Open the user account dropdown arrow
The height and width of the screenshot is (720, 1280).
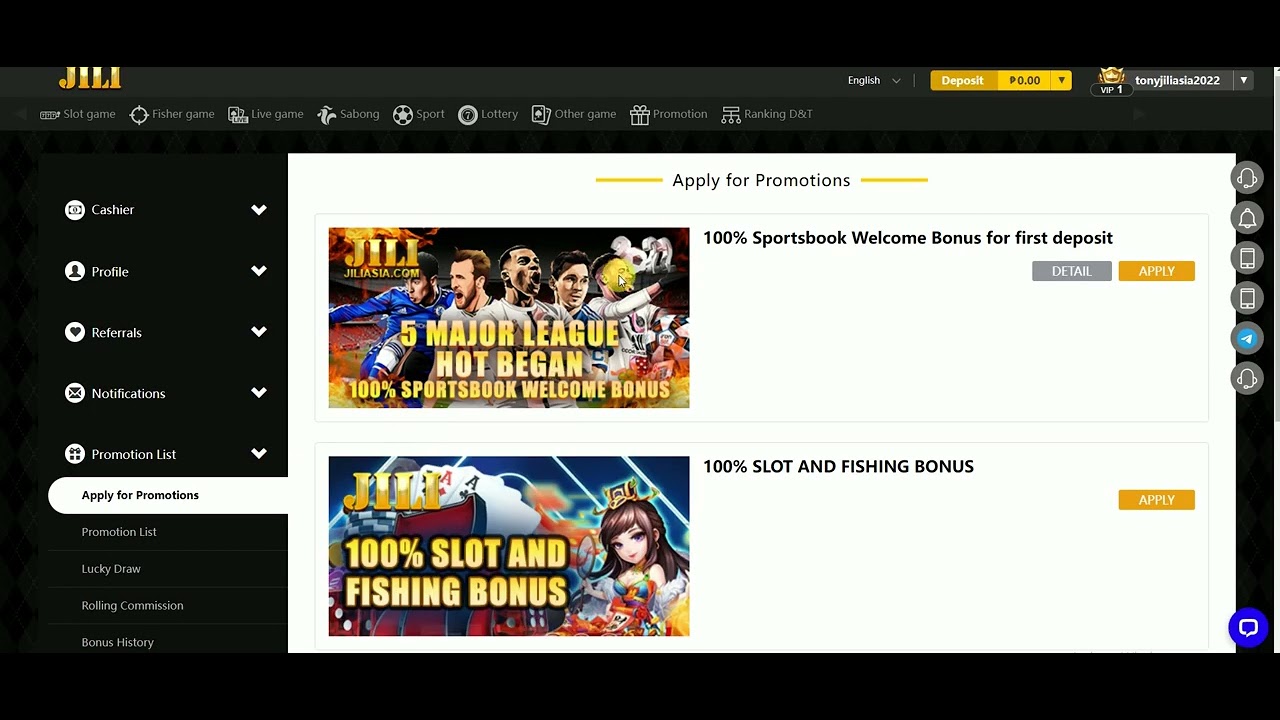click(x=1244, y=80)
